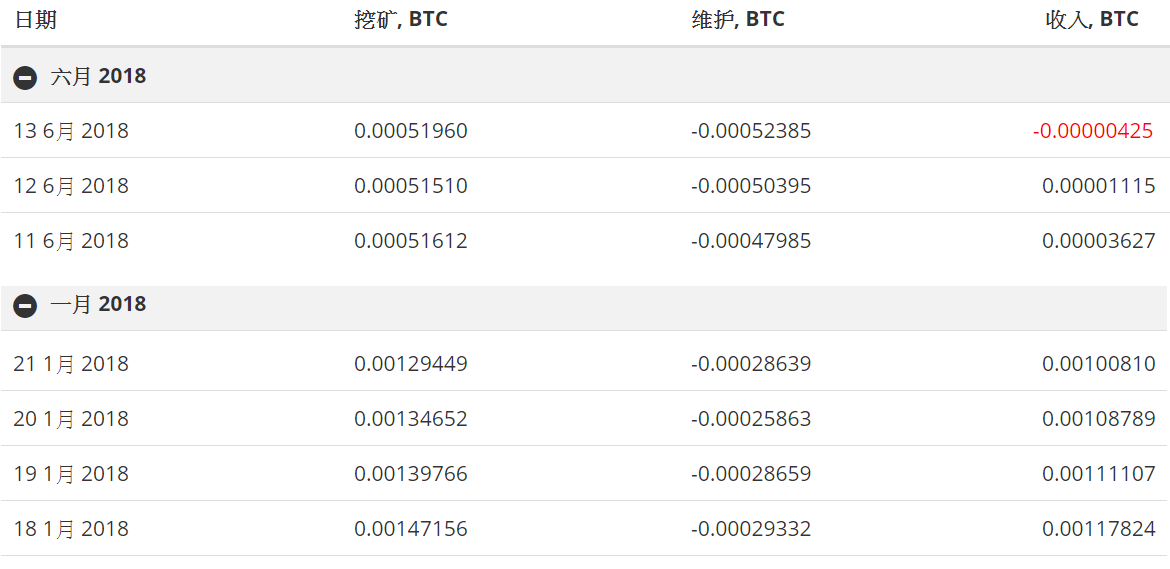
Task: Click maintenance value -0.00029332
Action: pos(750,529)
